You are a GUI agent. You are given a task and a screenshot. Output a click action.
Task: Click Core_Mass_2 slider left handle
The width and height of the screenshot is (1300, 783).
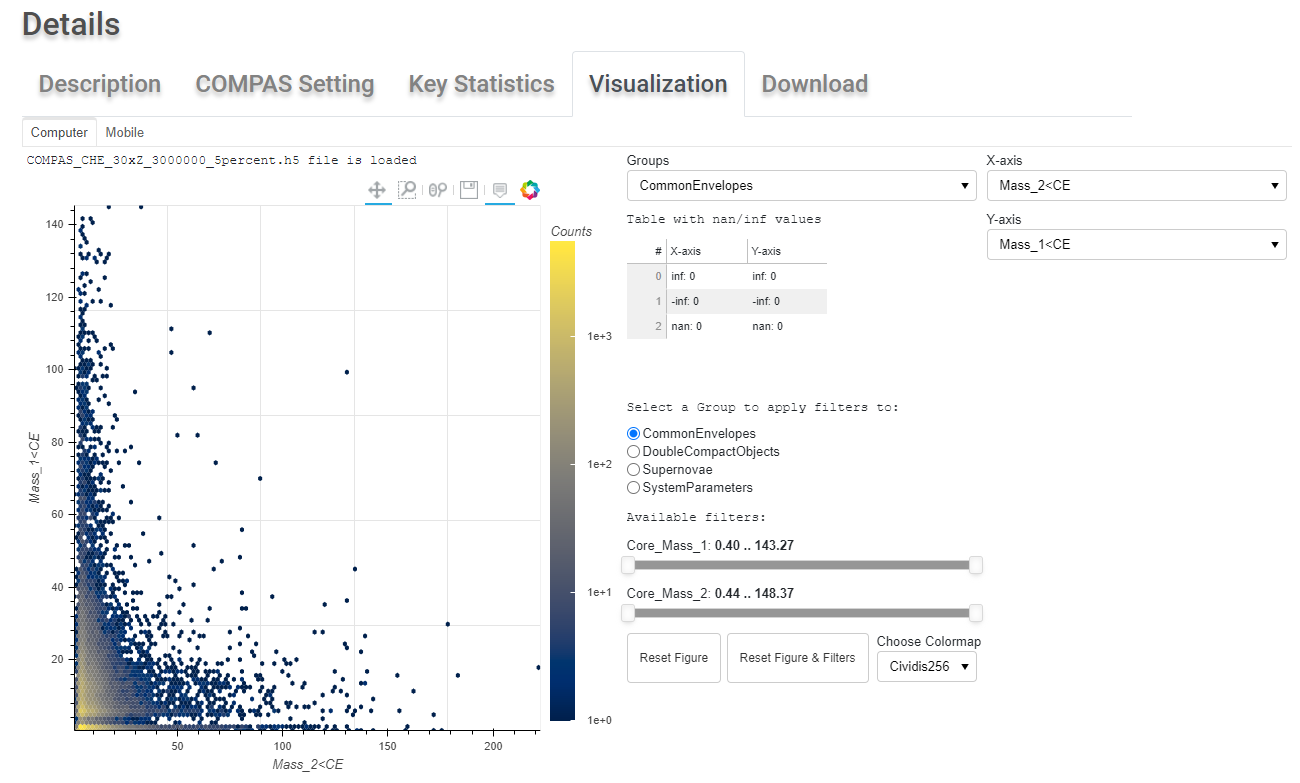[x=628, y=613]
